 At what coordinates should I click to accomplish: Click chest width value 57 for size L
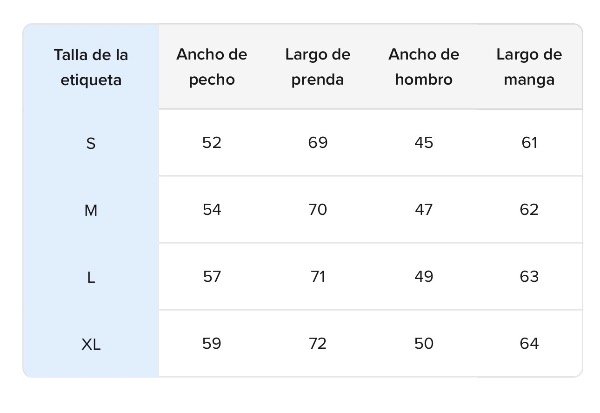pos(211,277)
